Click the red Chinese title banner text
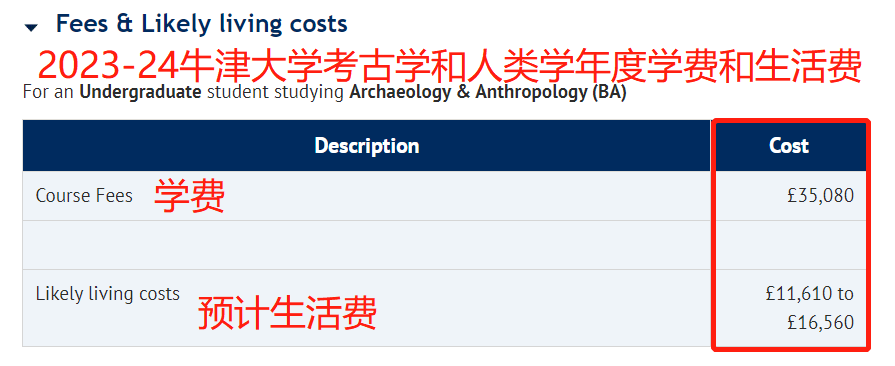This screenshot has width=895, height=366. click(x=449, y=66)
